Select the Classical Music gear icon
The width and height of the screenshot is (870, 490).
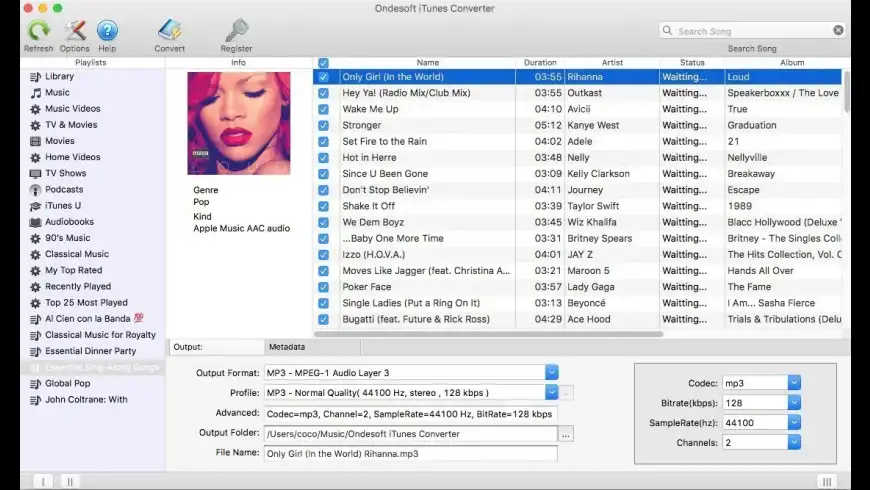pos(36,254)
